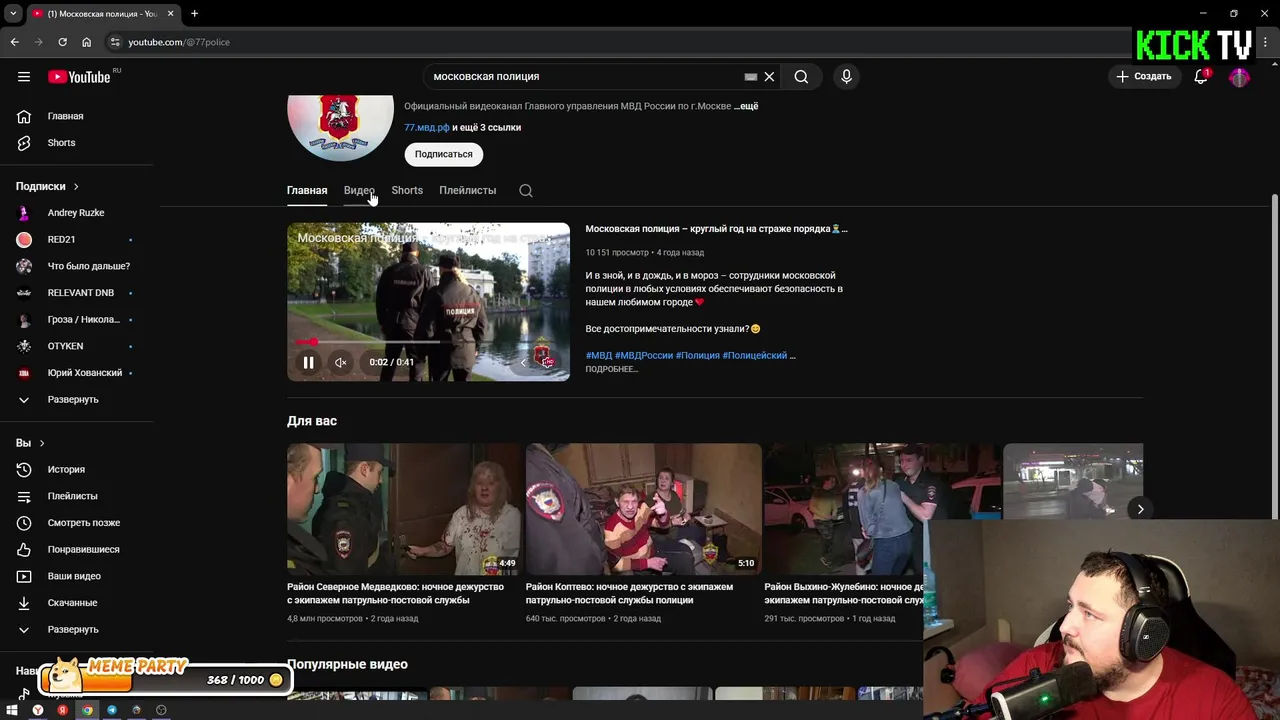The image size is (1280, 720).
Task: Open the 77.мвд.рф channel link
Action: pyautogui.click(x=427, y=128)
